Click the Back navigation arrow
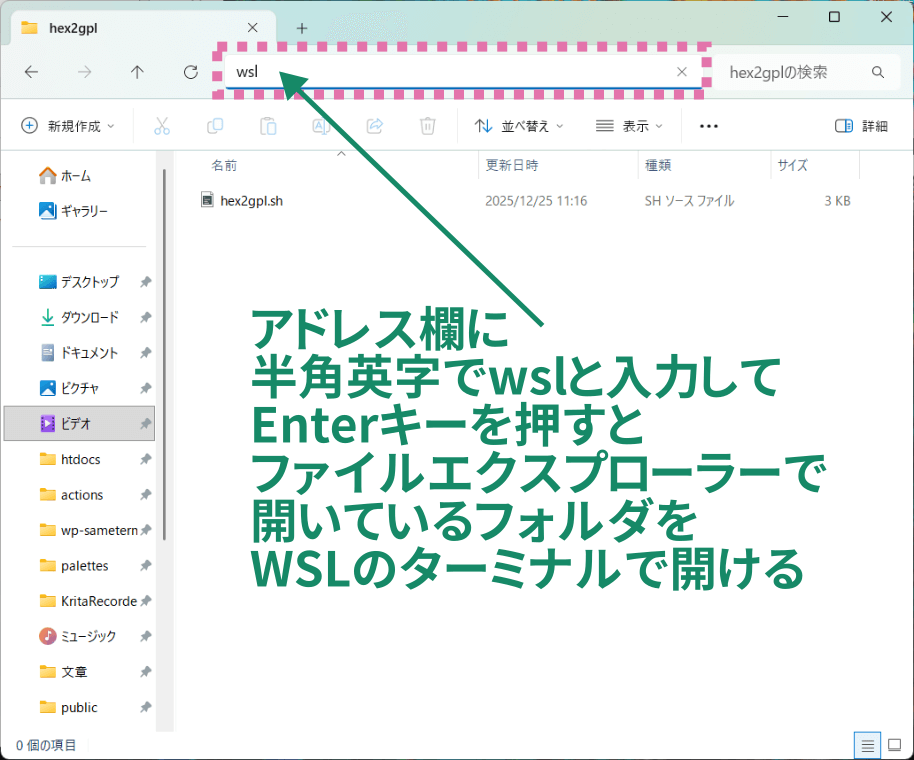 pyautogui.click(x=32, y=72)
